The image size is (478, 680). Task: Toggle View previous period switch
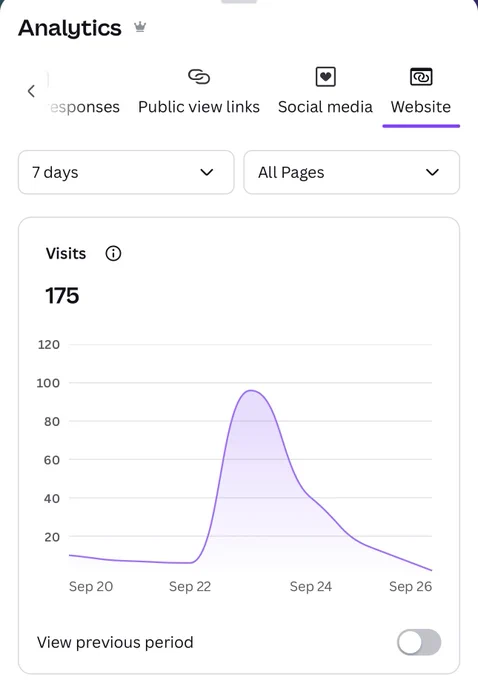pyautogui.click(x=419, y=642)
